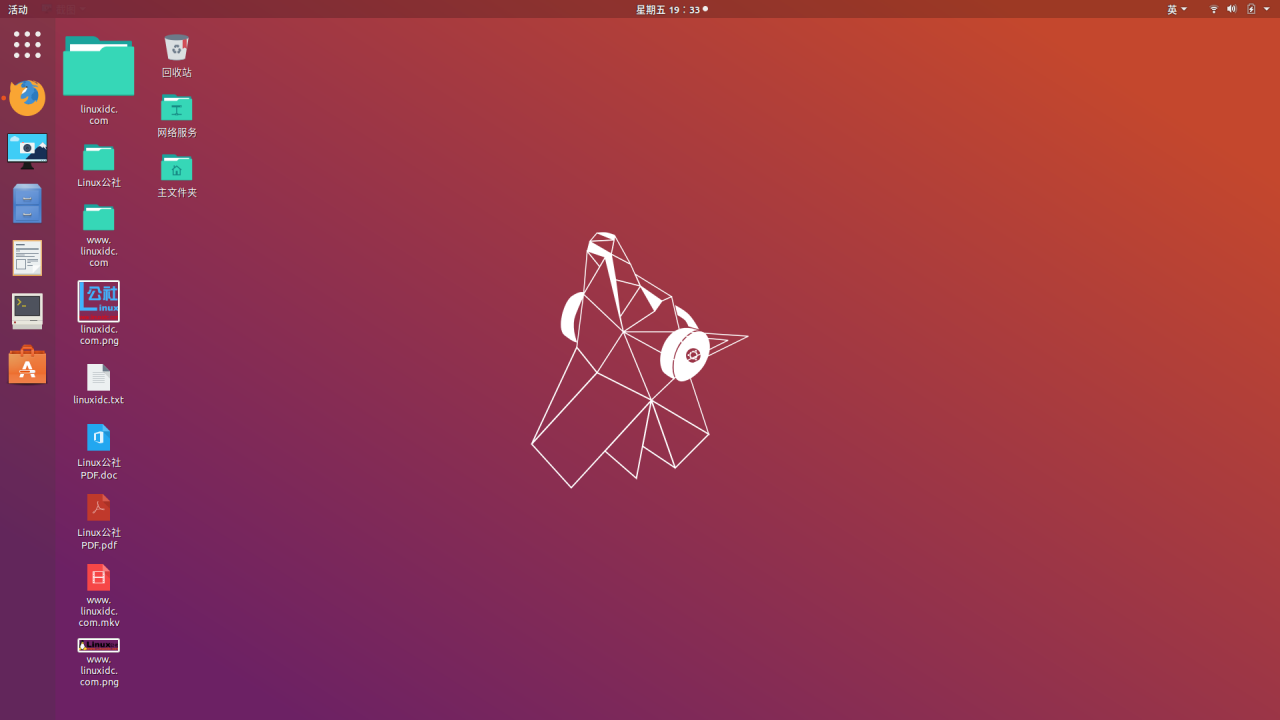Click the Wi-Fi network status icon

[1213, 9]
